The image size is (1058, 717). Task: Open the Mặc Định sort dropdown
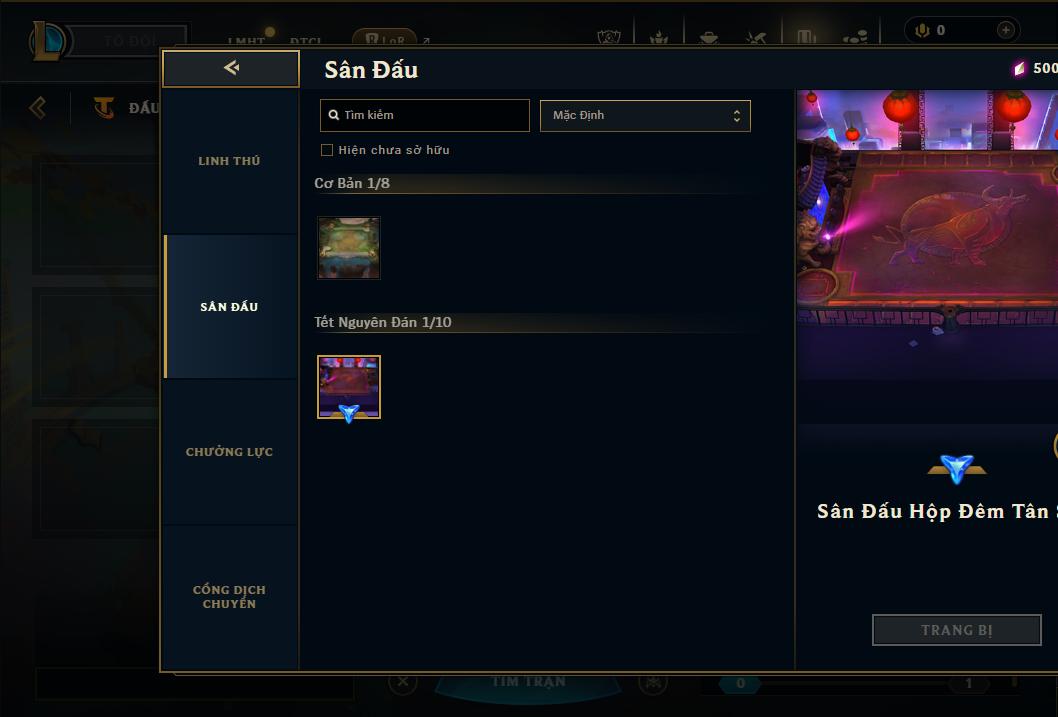pyautogui.click(x=645, y=115)
